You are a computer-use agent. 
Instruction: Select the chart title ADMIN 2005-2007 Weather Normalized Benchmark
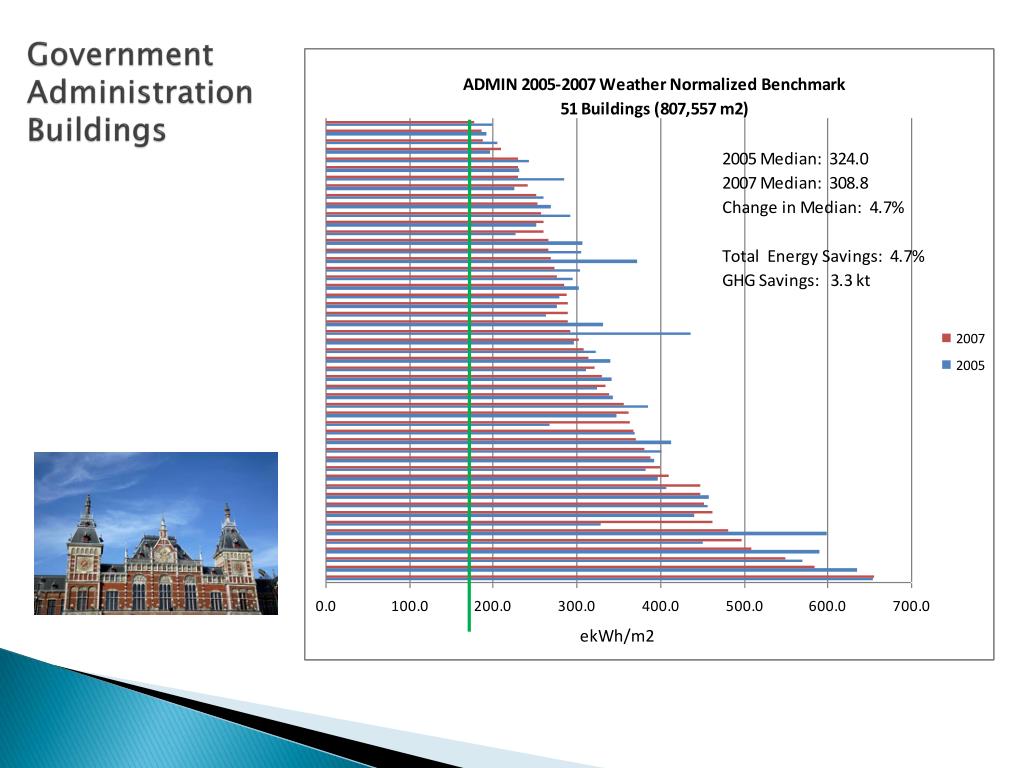click(x=654, y=84)
